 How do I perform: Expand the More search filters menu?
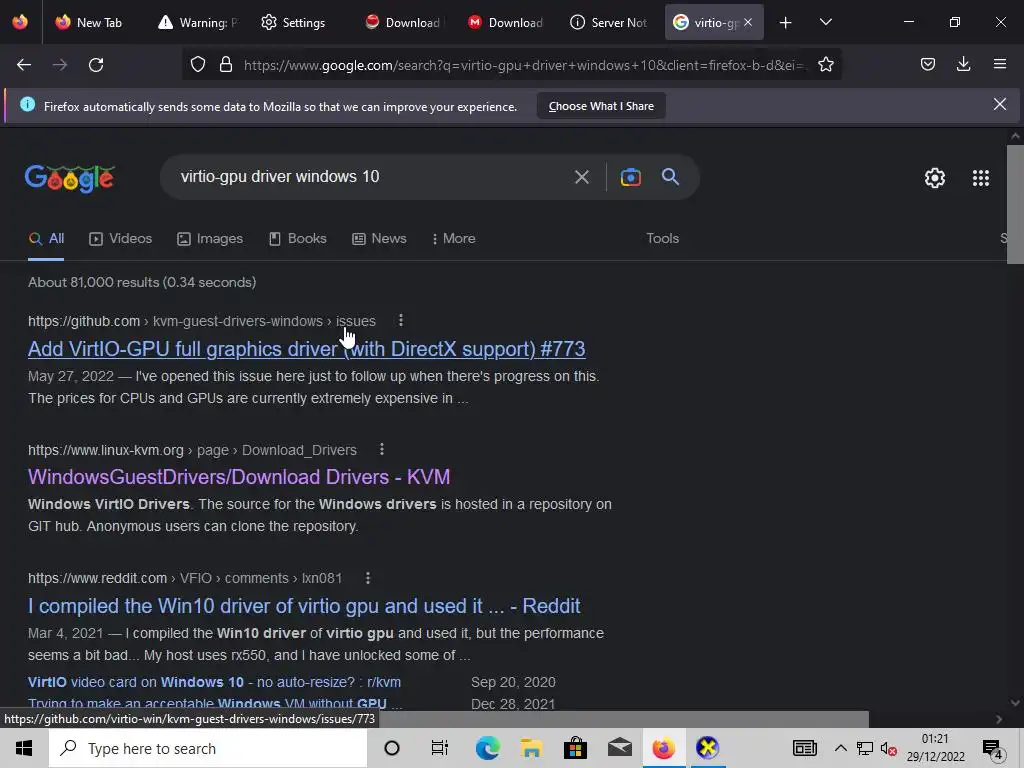[x=454, y=238]
